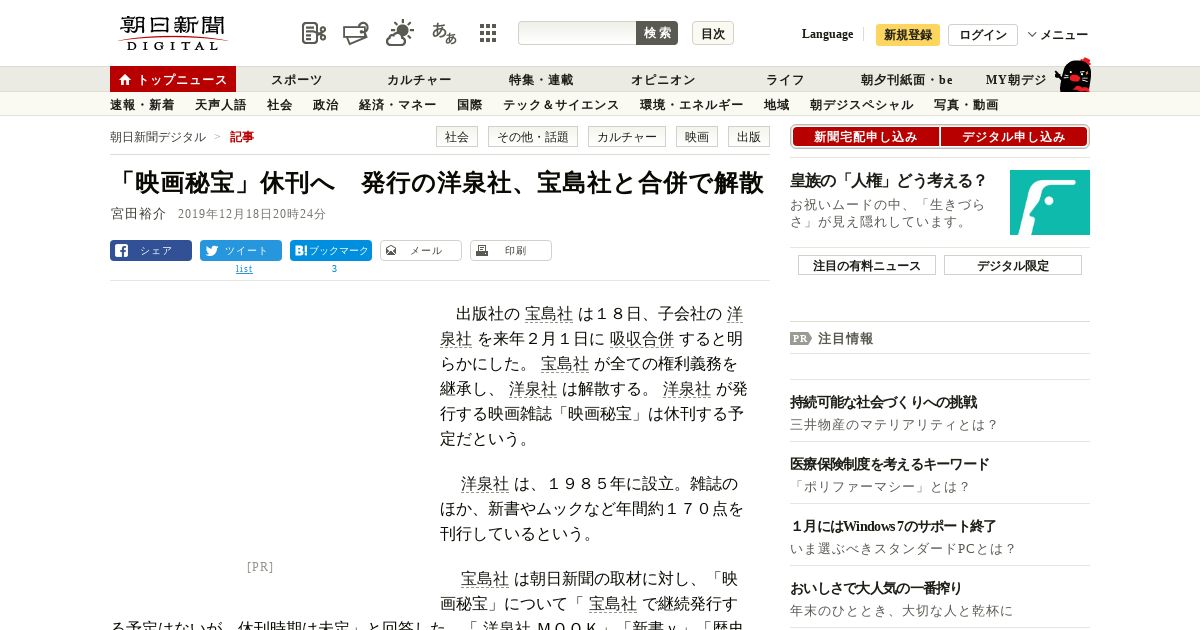Image resolution: width=1200 pixels, height=630 pixels.
Task: Select 天声人語 in the sub menu
Action: (x=221, y=105)
